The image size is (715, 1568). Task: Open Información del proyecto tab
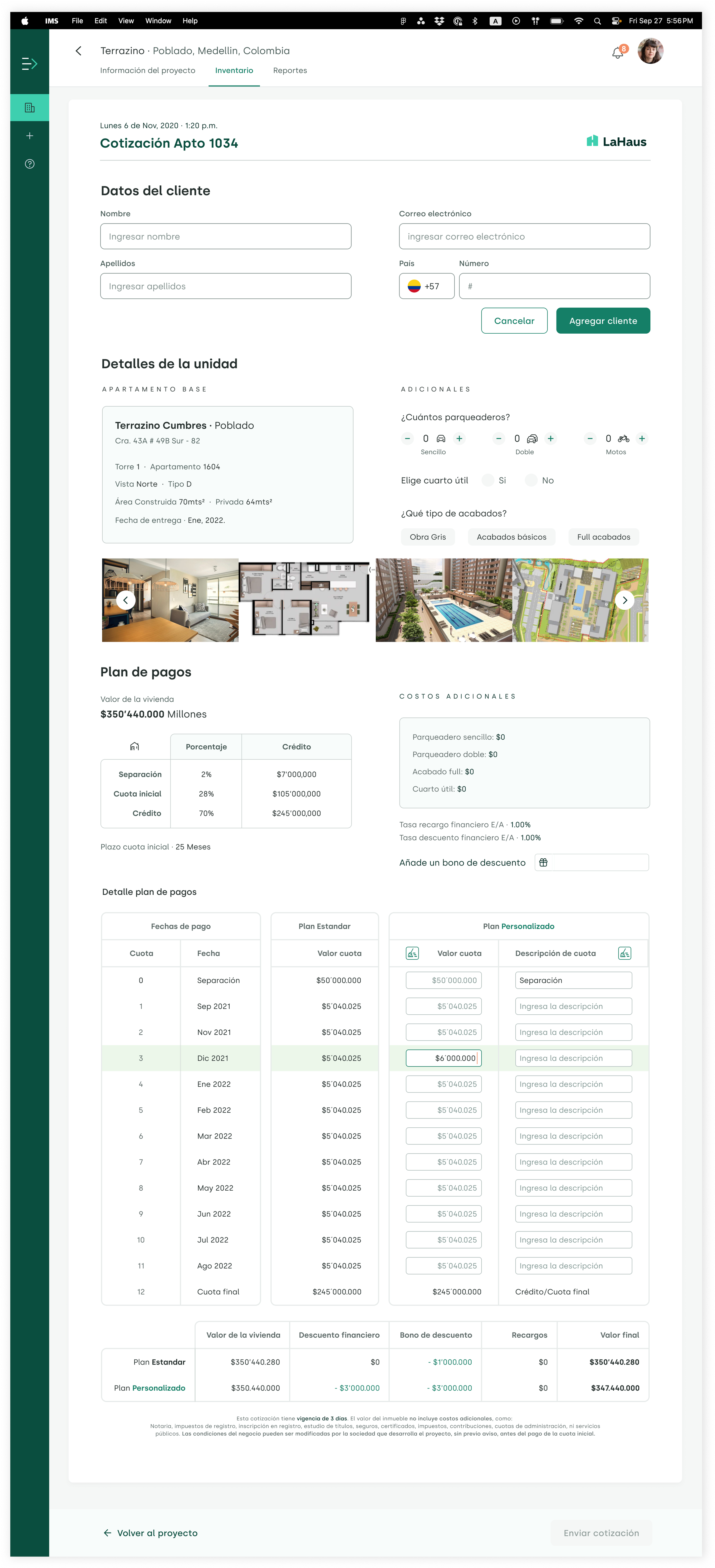[148, 71]
